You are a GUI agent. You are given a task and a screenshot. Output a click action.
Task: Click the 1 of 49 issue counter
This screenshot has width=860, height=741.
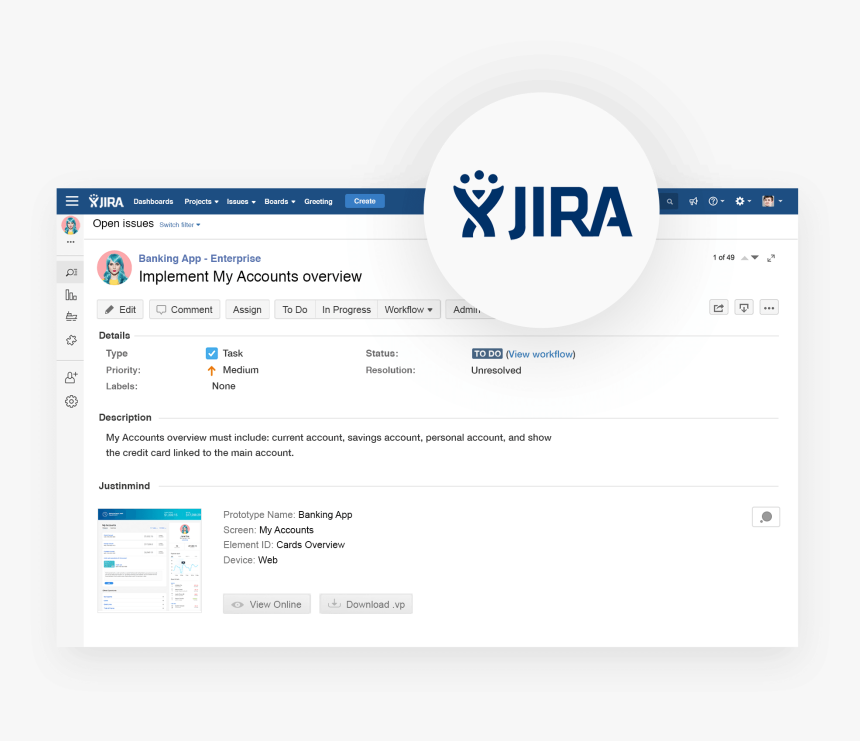coord(723,257)
